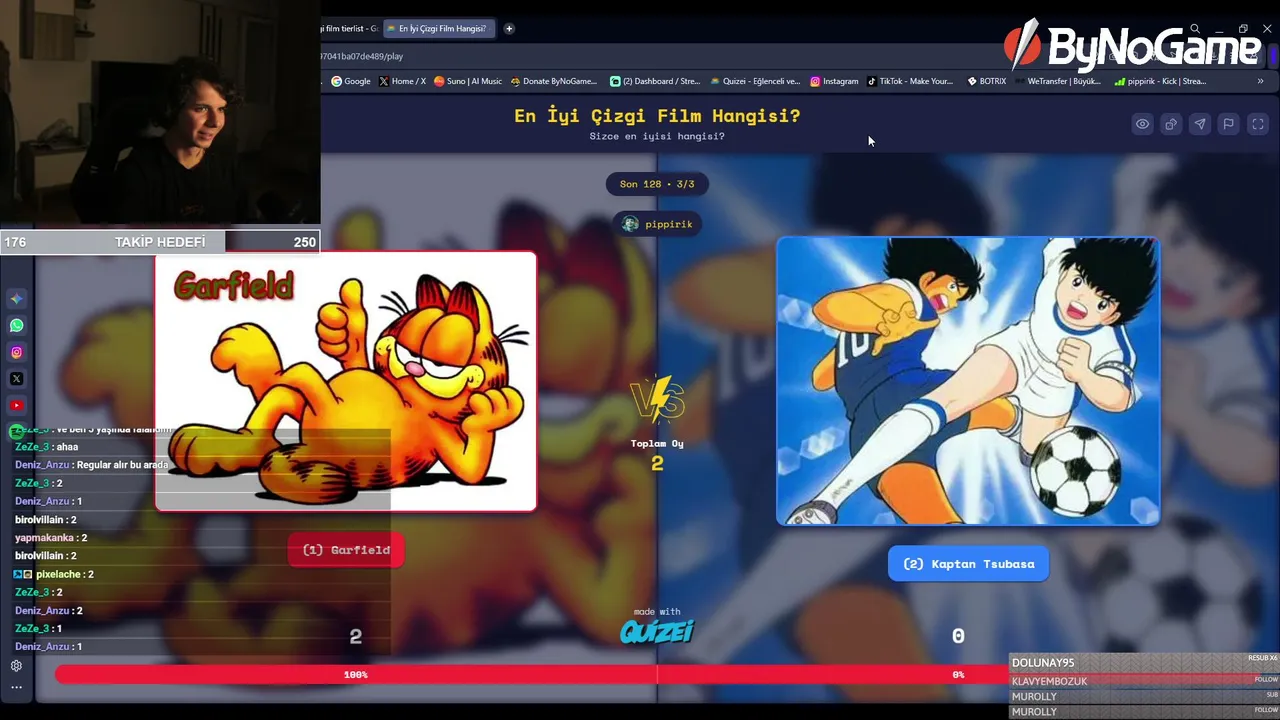The width and height of the screenshot is (1280, 720).
Task: Click the KLAVYEMBOZUK follow alert entry
Action: (x=1144, y=681)
